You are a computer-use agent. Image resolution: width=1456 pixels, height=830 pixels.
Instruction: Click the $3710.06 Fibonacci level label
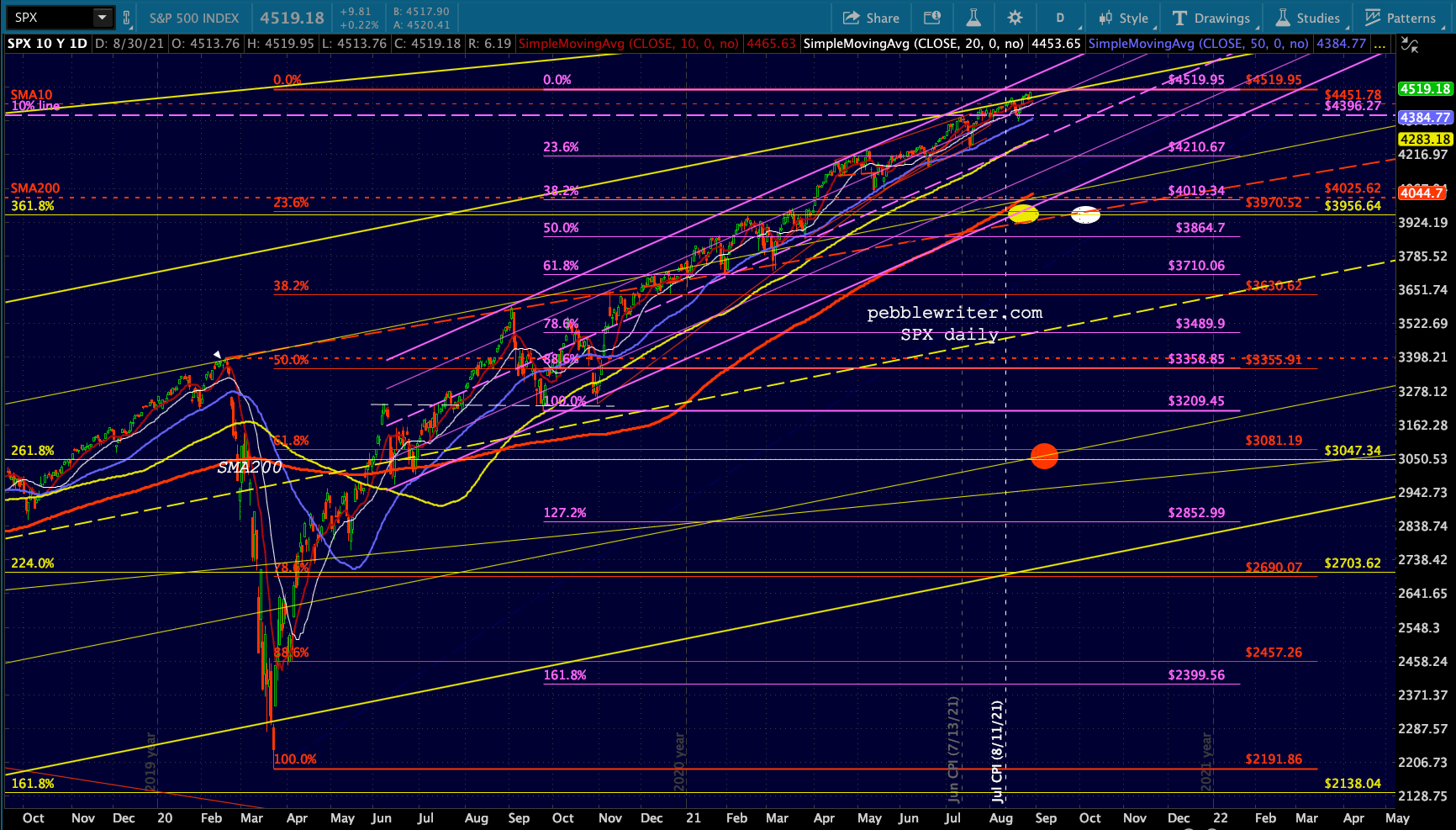coord(1196,265)
